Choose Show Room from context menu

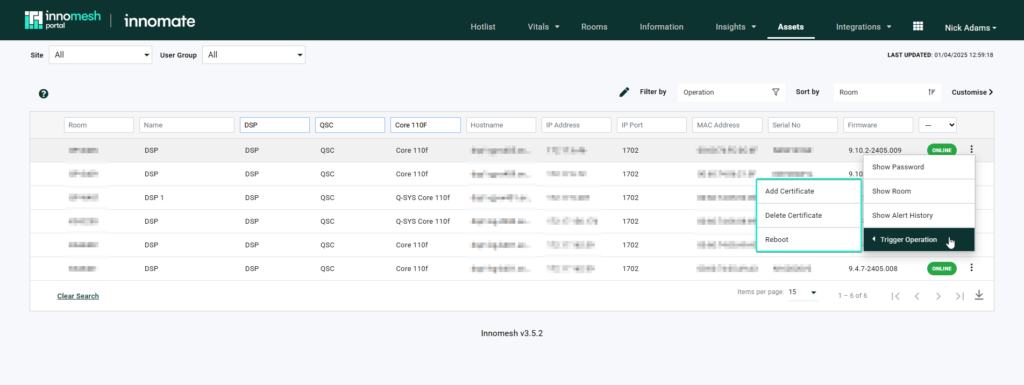(x=919, y=191)
